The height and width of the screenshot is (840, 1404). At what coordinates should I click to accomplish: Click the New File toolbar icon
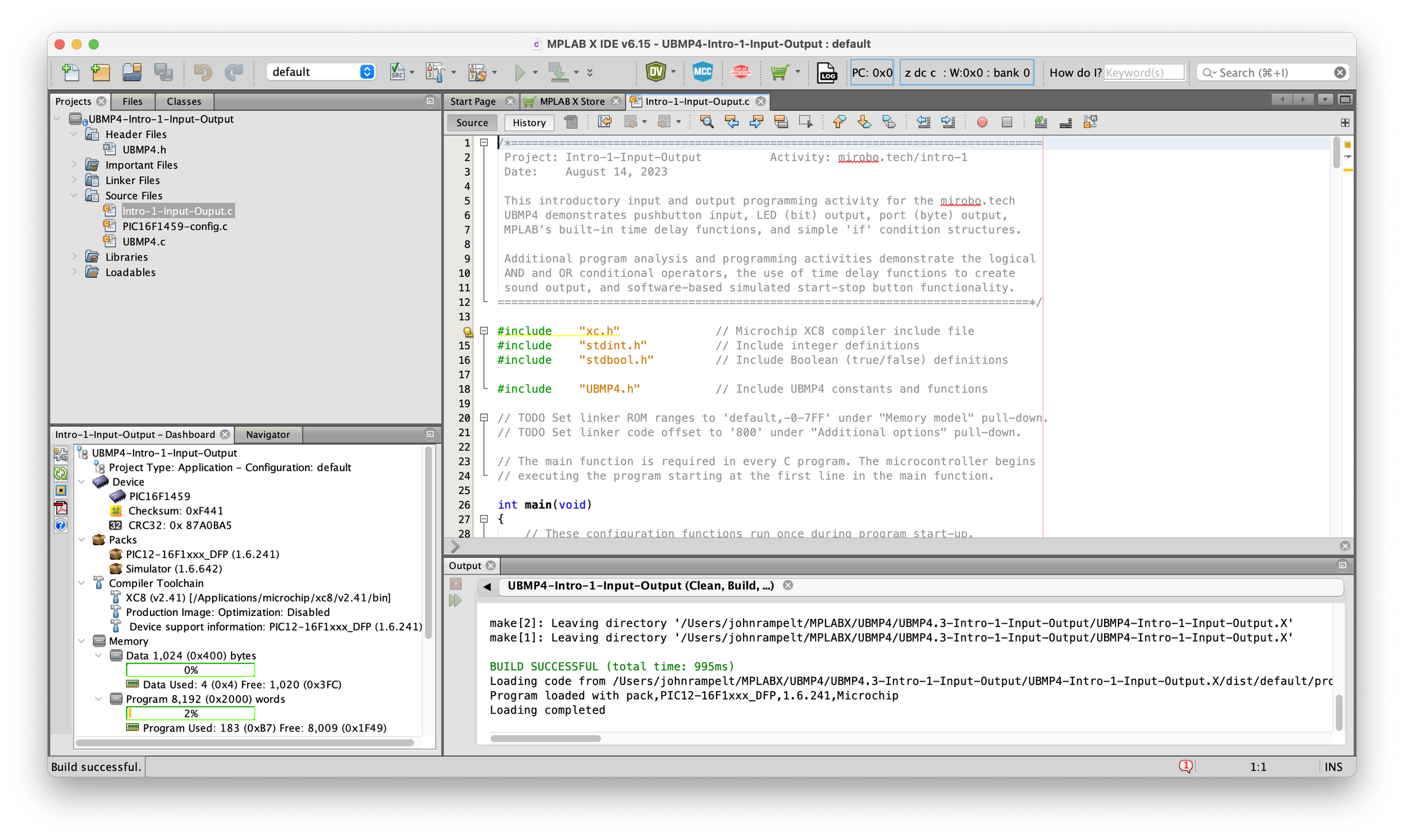[70, 72]
